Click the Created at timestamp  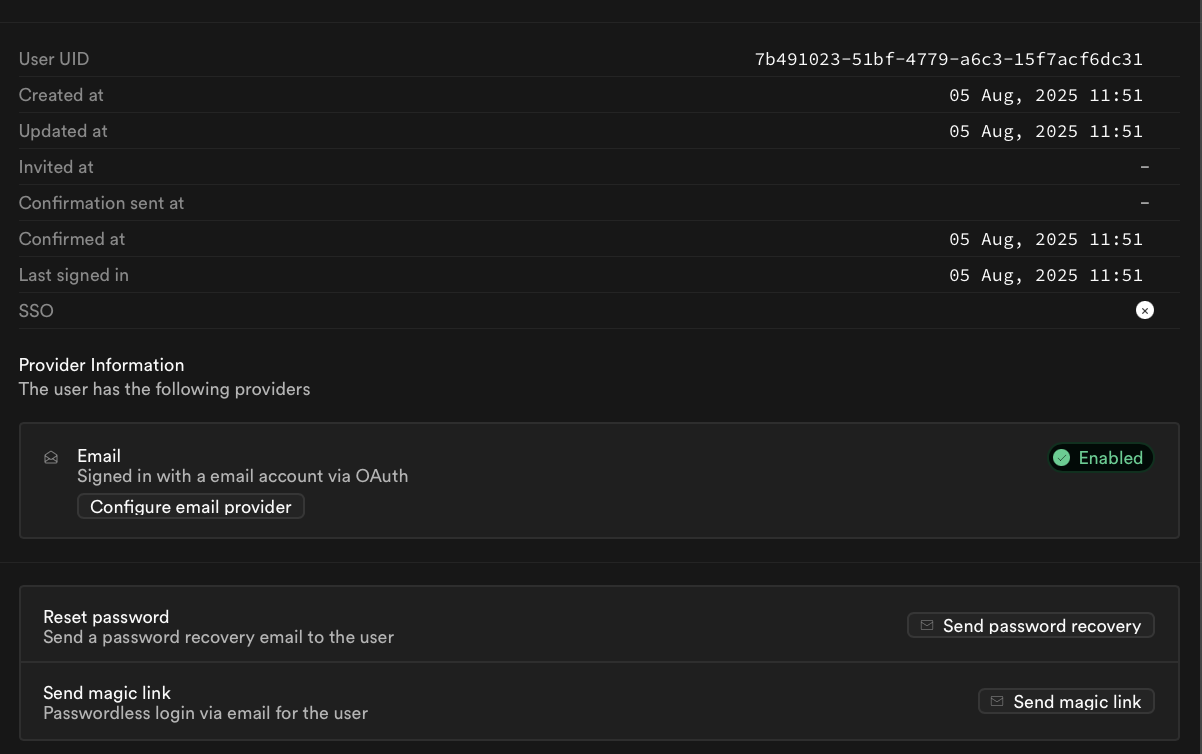(x=1046, y=95)
